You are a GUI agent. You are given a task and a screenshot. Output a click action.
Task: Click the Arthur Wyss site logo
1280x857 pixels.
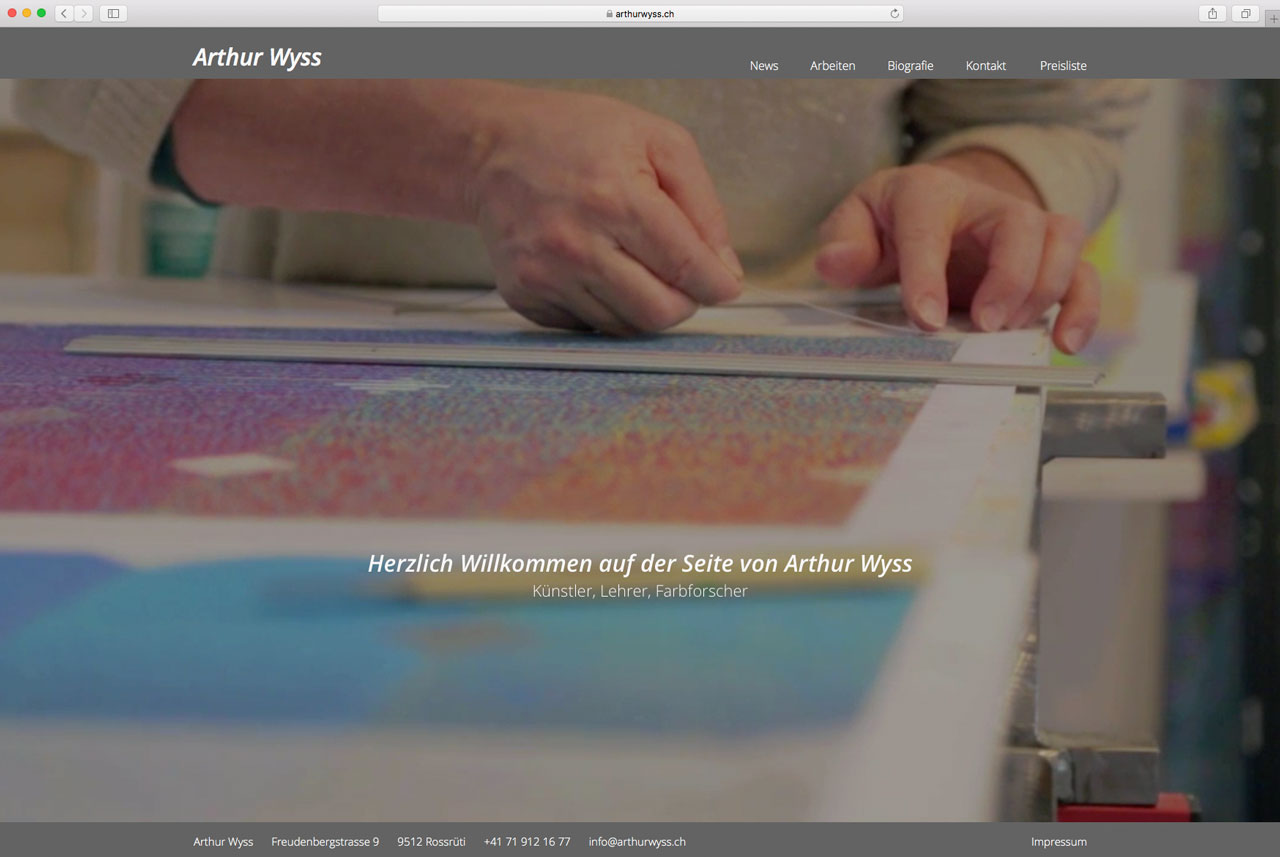[x=257, y=57]
